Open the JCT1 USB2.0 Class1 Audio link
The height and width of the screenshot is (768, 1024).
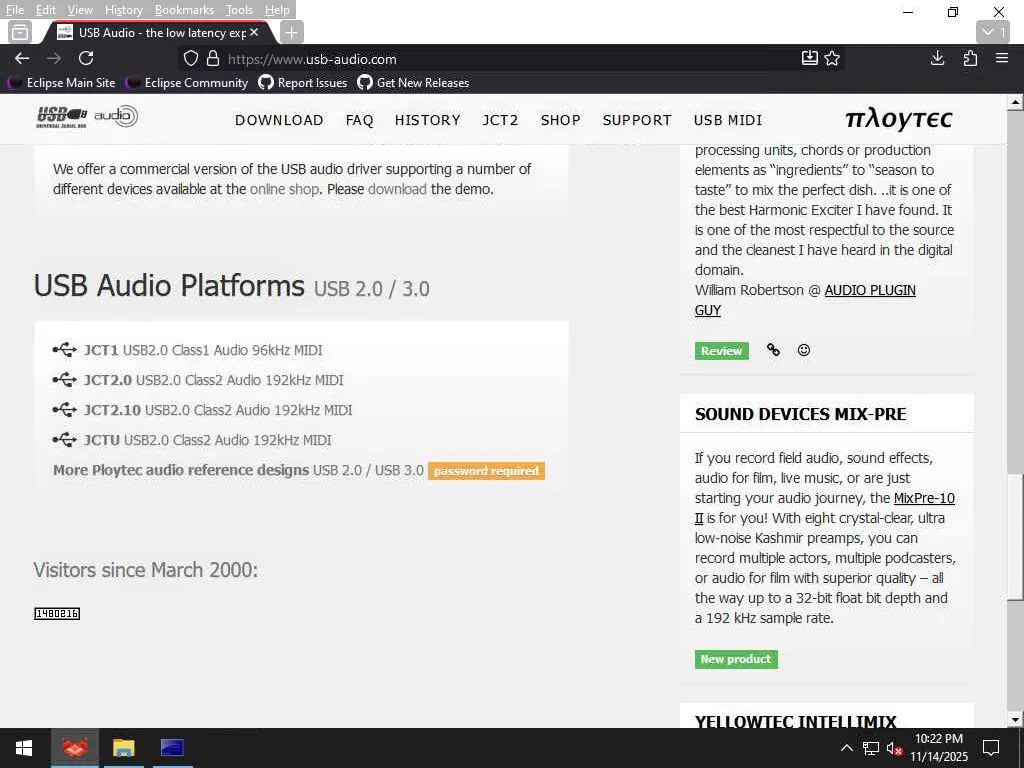coord(203,350)
